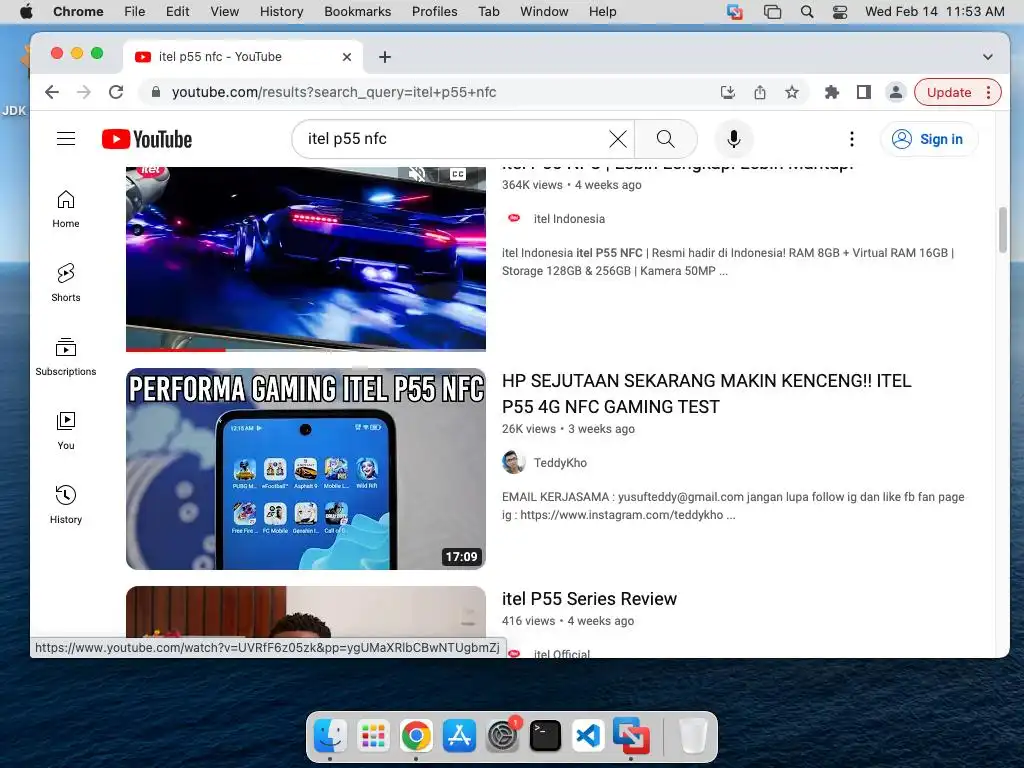
Task: Open the You section in the sidebar
Action: click(x=66, y=431)
